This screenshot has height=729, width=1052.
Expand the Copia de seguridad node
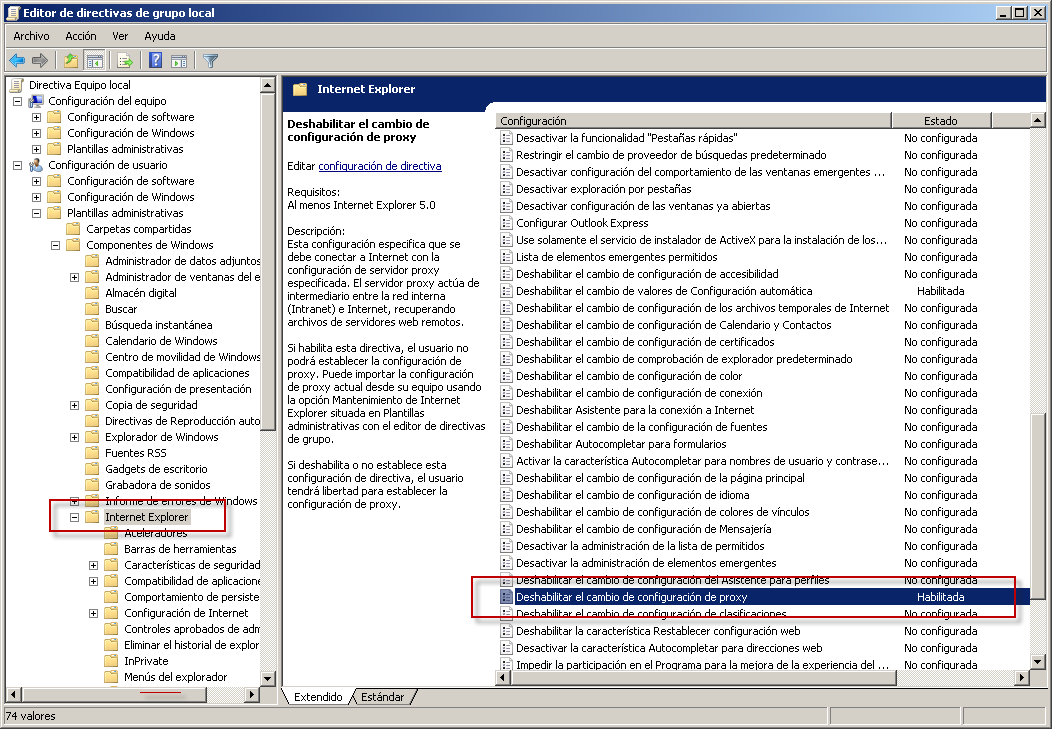(74, 406)
